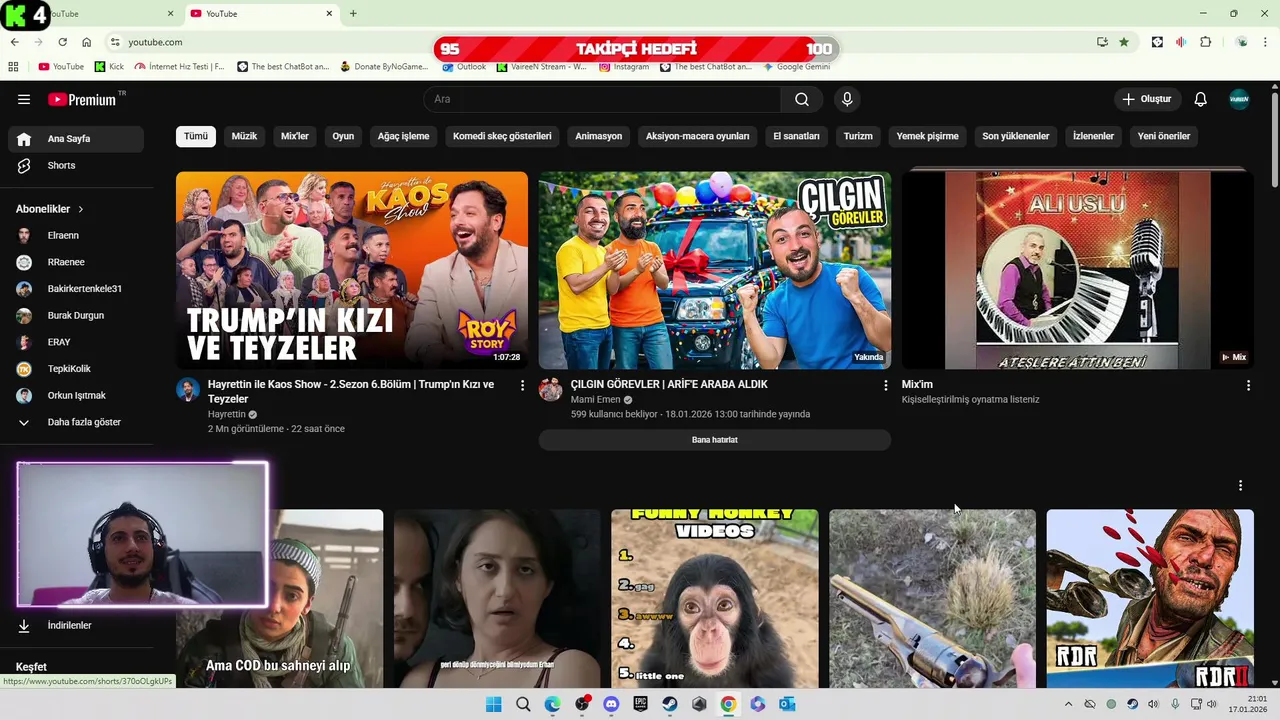Image resolution: width=1280 pixels, height=720 pixels.
Task: Open a new Chrome tab
Action: coord(353,13)
